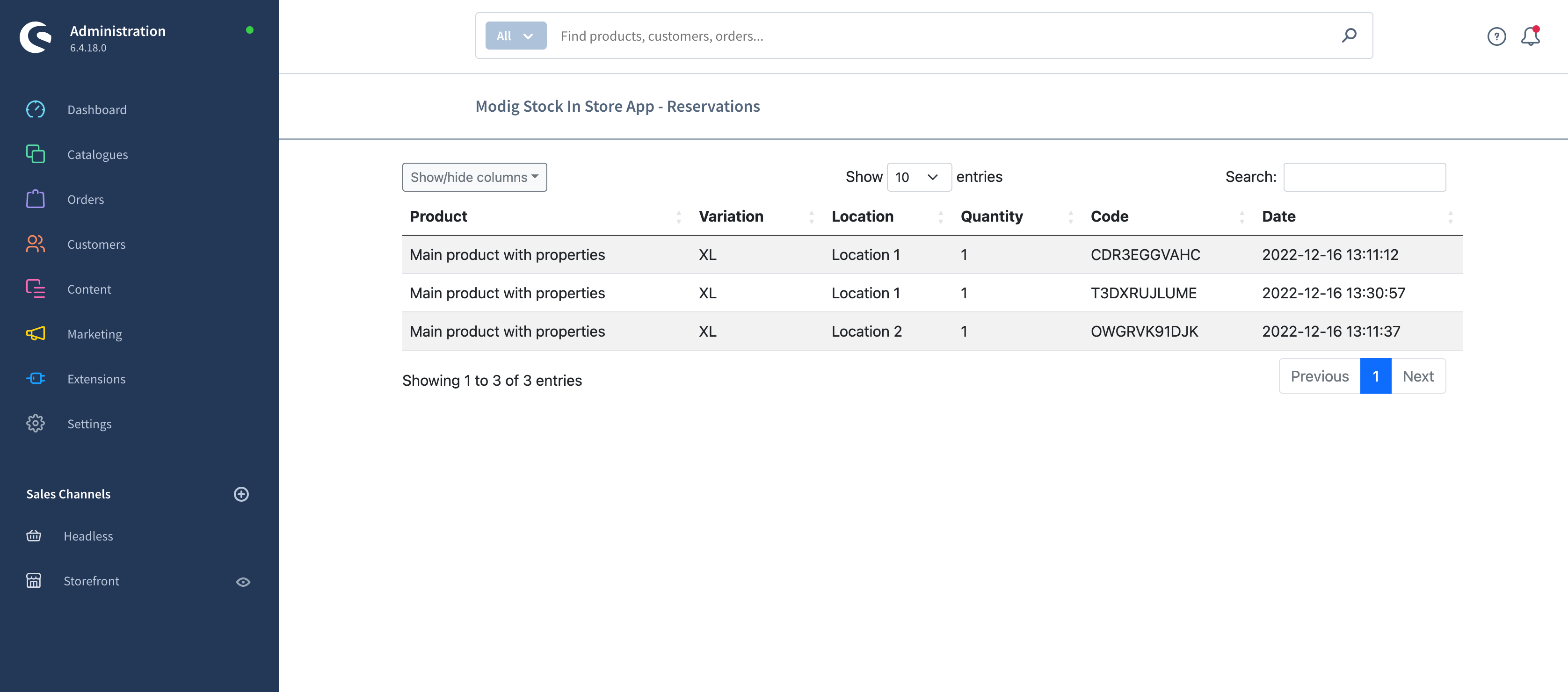Open the Dashboard gauge icon

pyautogui.click(x=35, y=109)
